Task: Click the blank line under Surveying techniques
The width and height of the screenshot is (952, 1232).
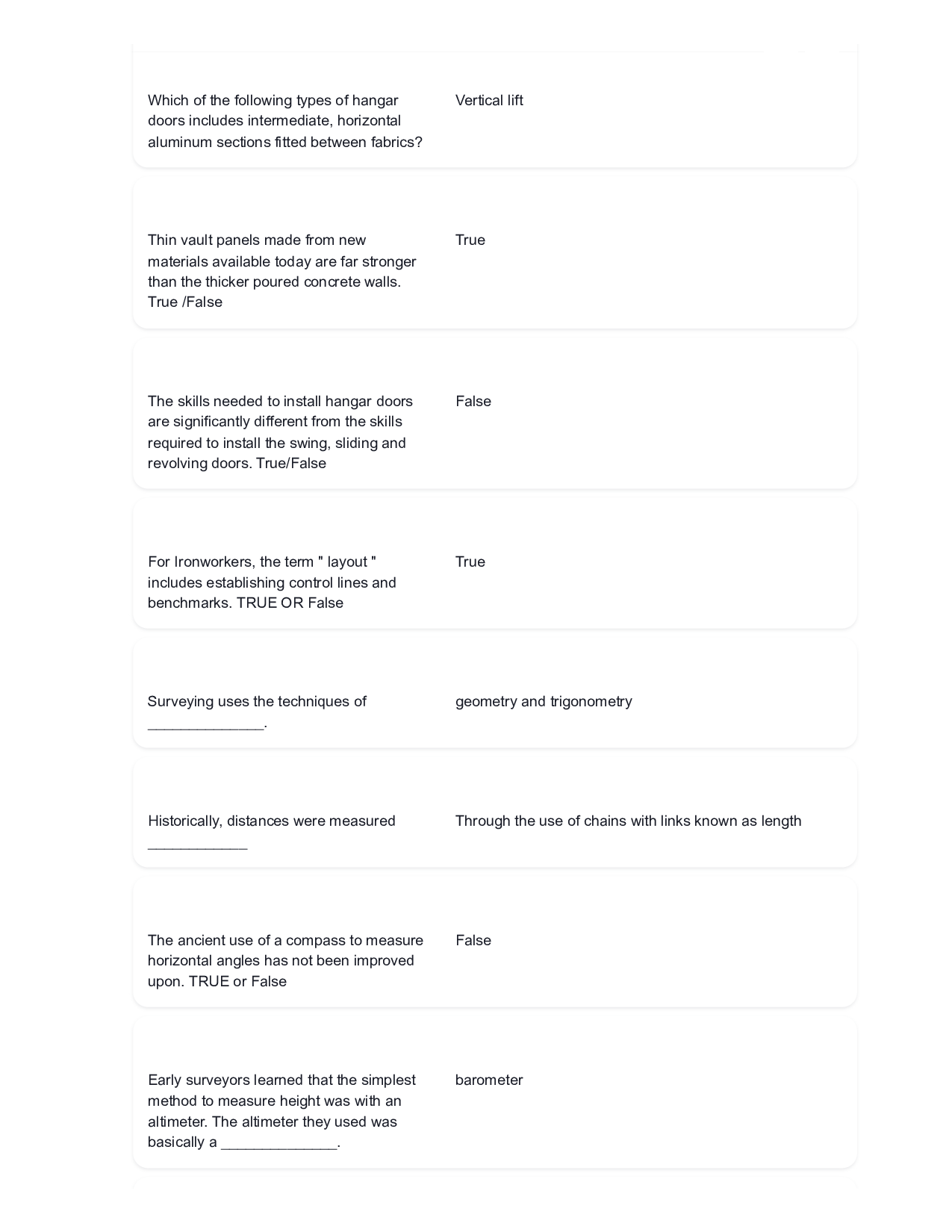Action: tap(206, 725)
